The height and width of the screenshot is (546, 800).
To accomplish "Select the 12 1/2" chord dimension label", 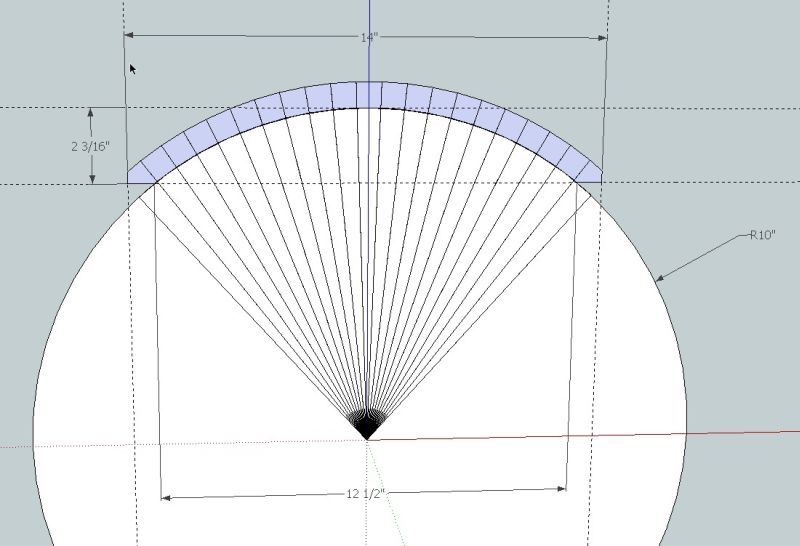I will pyautogui.click(x=365, y=493).
